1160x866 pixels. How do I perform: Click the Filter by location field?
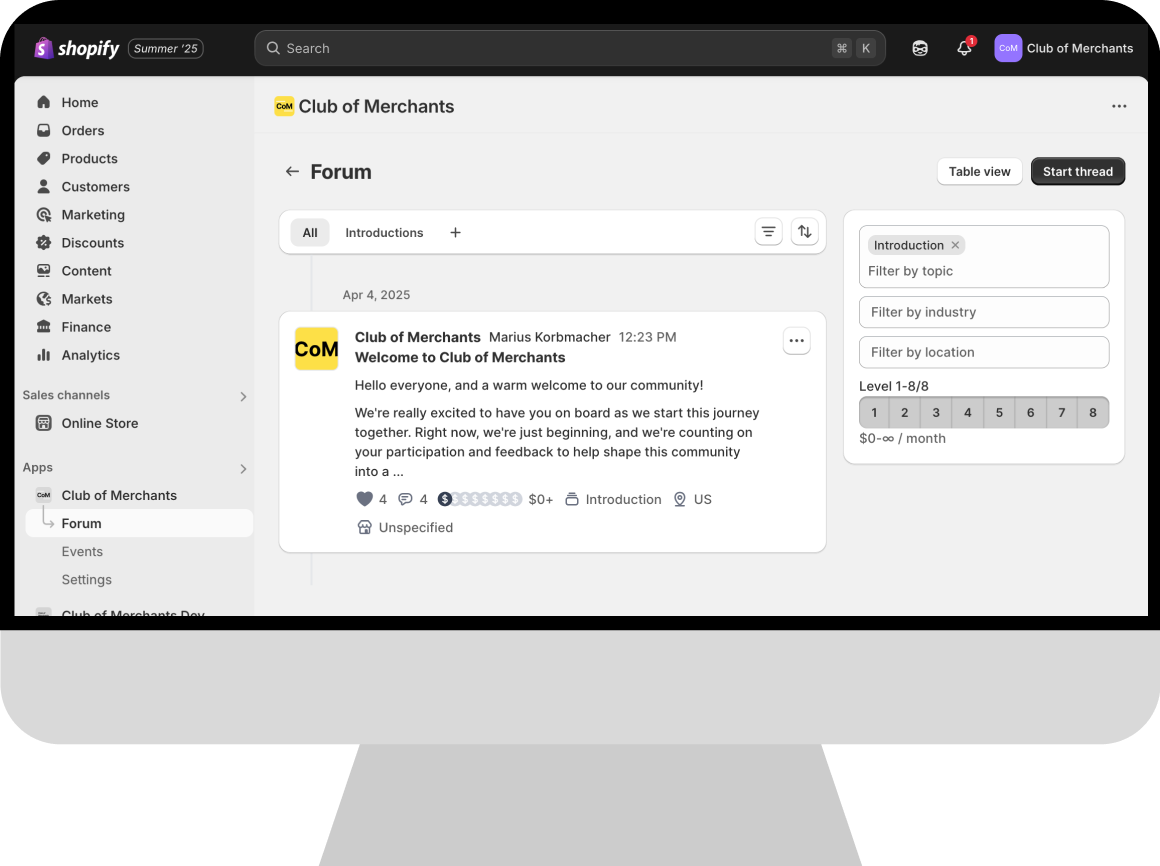click(x=984, y=352)
